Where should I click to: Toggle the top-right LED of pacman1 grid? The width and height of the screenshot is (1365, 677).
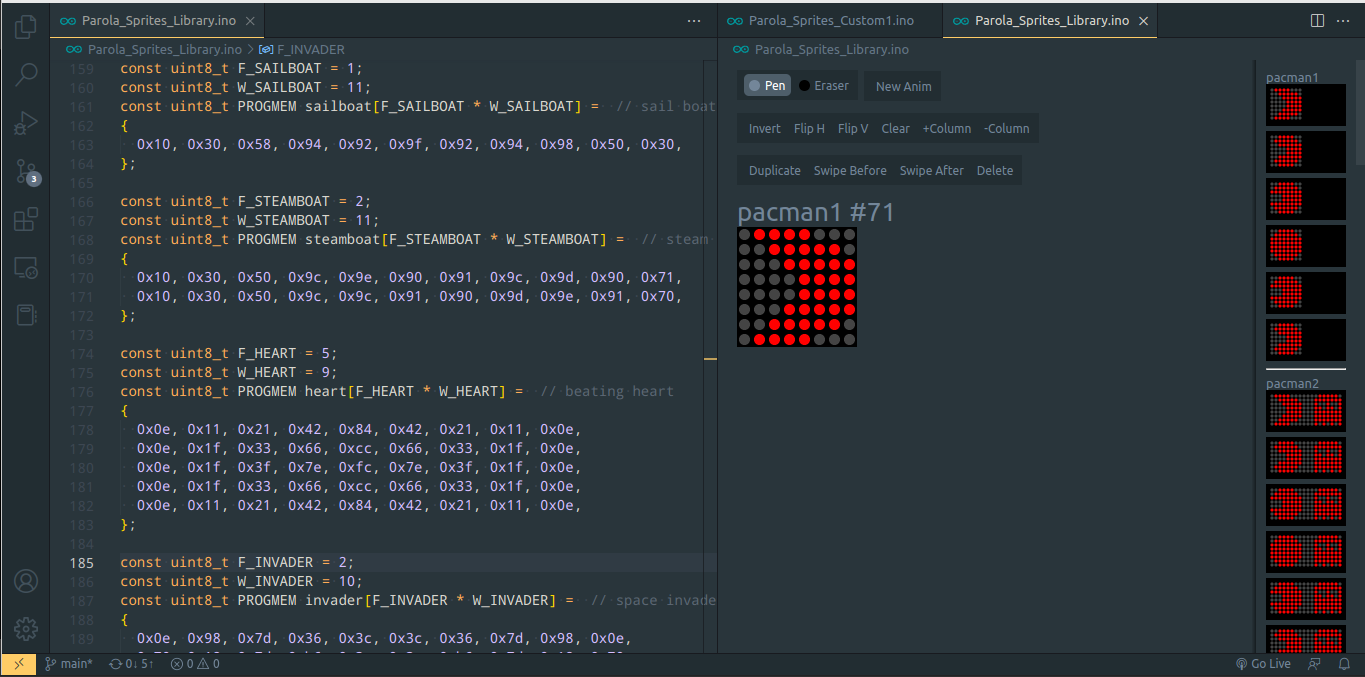(849, 234)
